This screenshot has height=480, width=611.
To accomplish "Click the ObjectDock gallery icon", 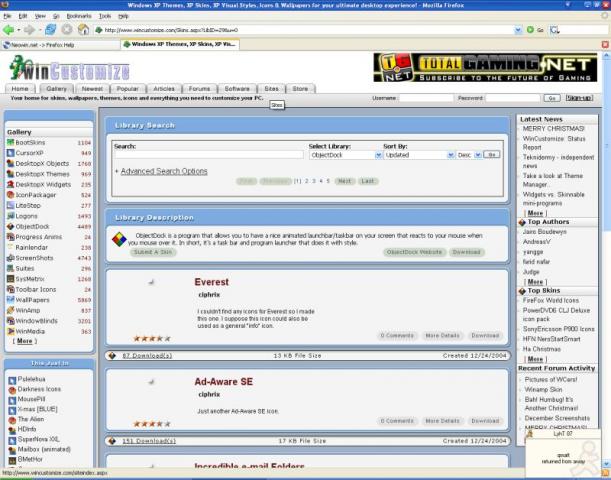I will tap(11, 226).
